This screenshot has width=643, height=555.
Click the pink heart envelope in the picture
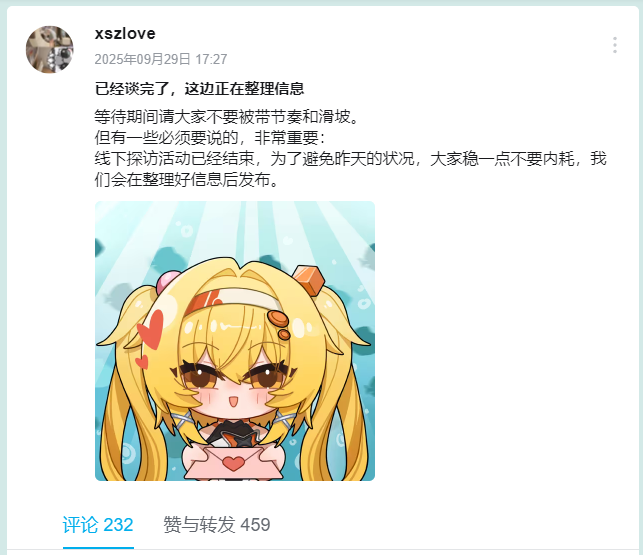(233, 463)
